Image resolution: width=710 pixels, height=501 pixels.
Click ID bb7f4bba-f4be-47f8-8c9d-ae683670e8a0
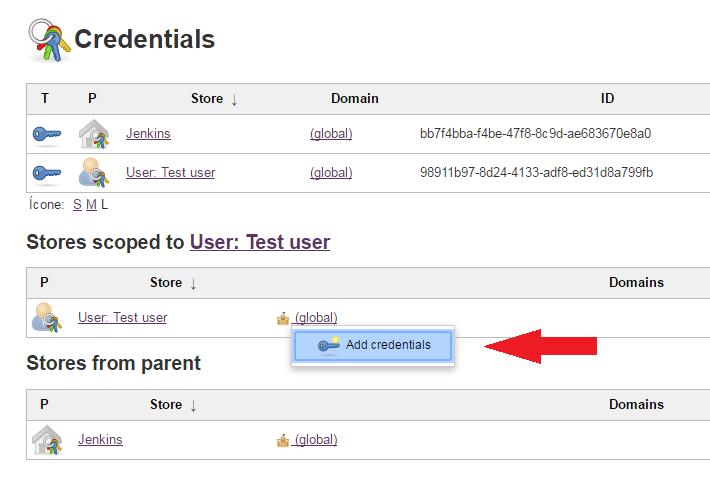(535, 134)
